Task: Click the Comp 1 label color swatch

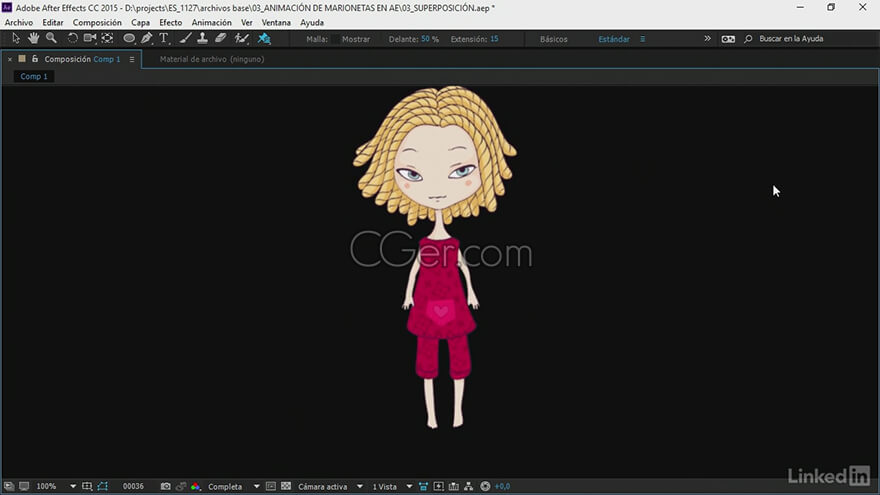Action: click(x=22, y=58)
